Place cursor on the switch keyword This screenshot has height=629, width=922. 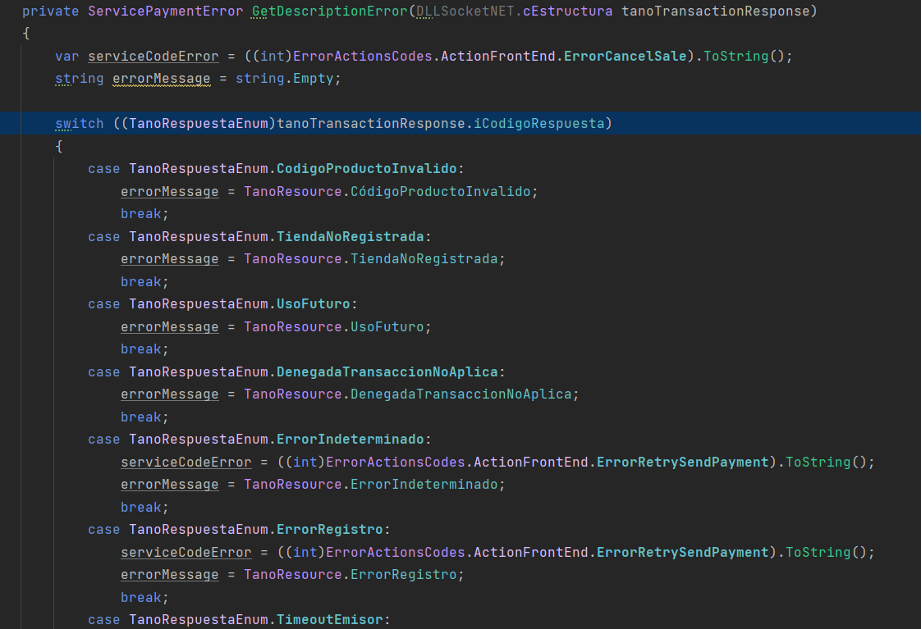pos(79,124)
